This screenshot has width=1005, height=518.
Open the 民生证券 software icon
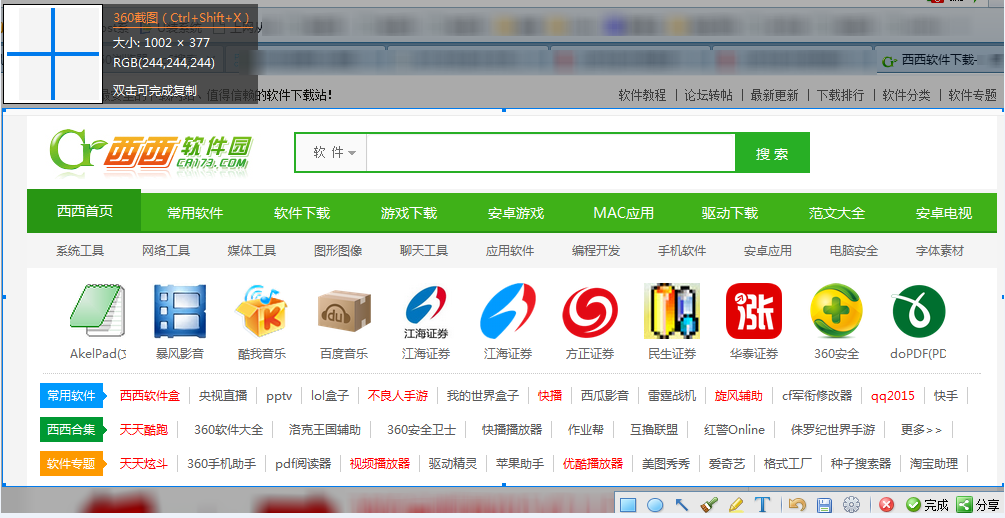coord(672,311)
